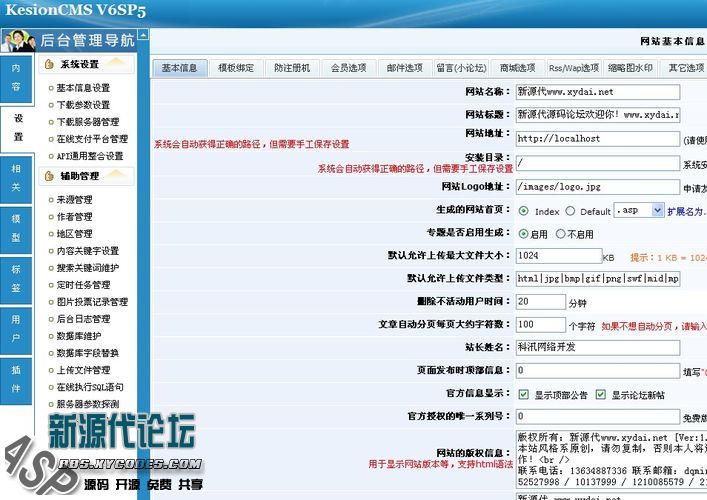Open the 模型 sidebar tab
The height and width of the screenshot is (500, 707).
16,229
